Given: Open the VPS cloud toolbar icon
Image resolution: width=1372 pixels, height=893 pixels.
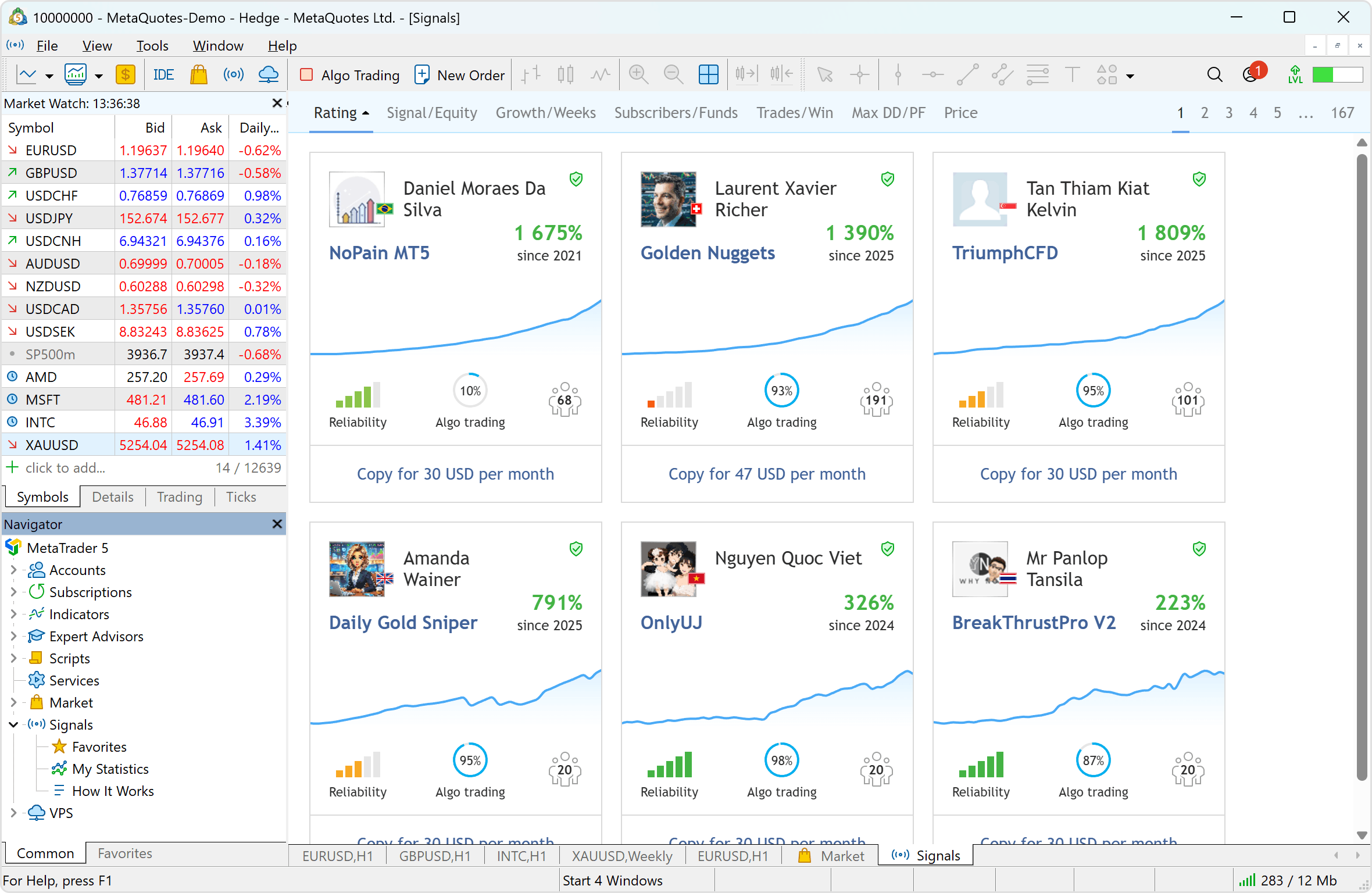Looking at the screenshot, I should [x=269, y=75].
